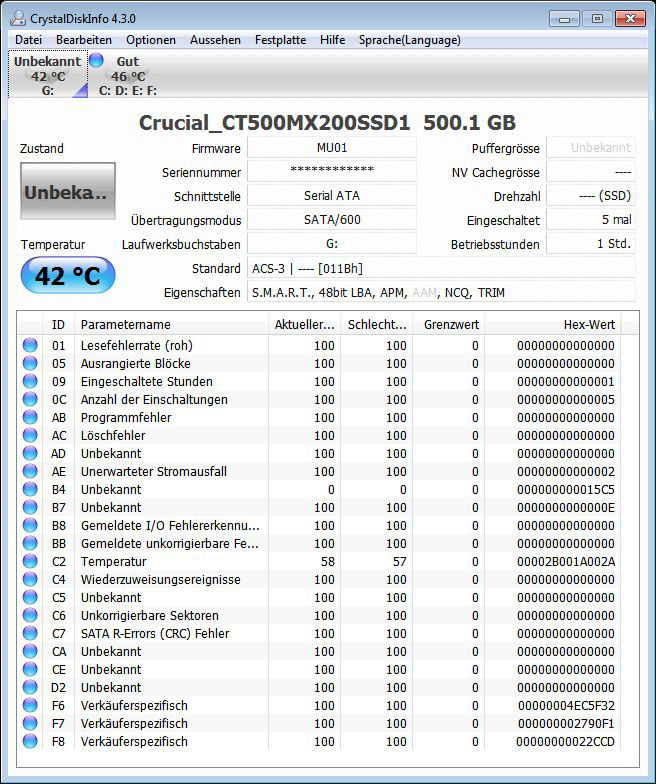This screenshot has width=656, height=784.
Task: Click the Hex-Wert column header
Action: [x=552, y=324]
